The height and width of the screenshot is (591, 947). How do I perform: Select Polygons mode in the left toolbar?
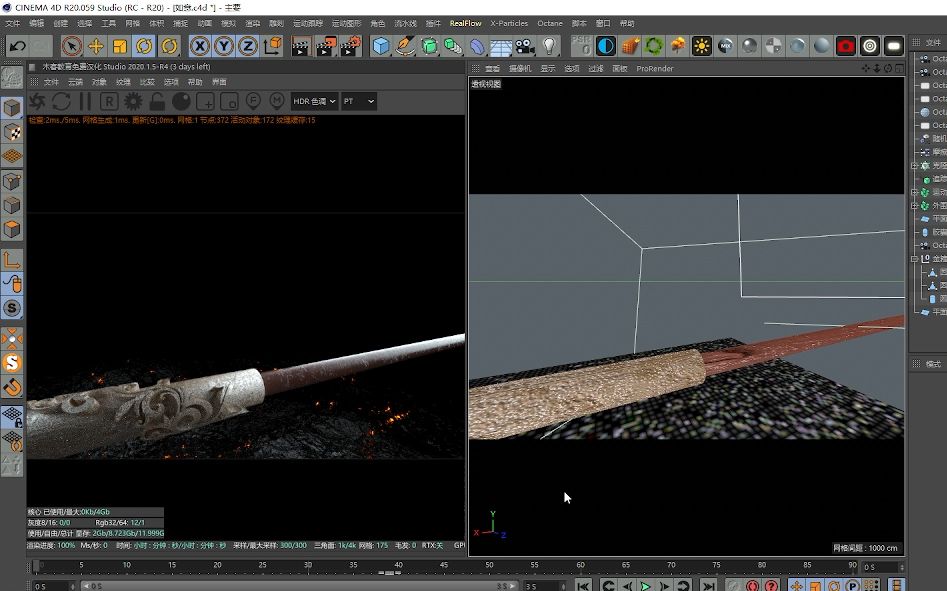click(x=12, y=229)
